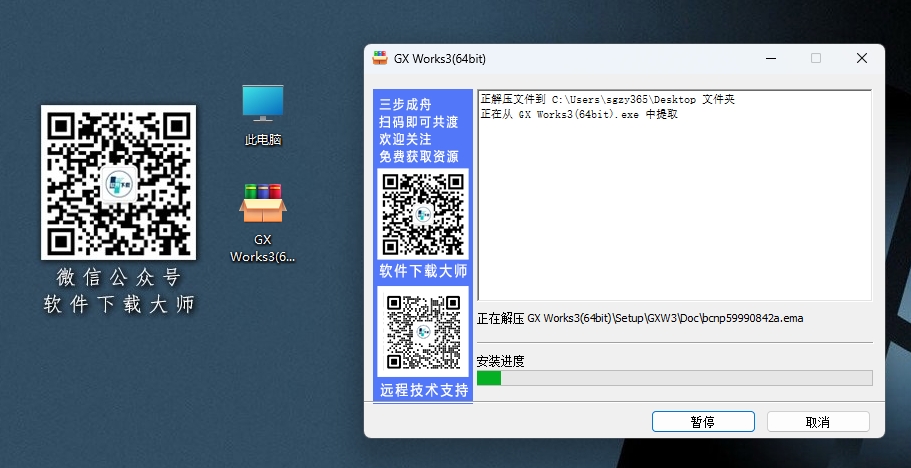The width and height of the screenshot is (911, 468).
Task: Click the 正在解压 file path status text
Action: (640, 318)
